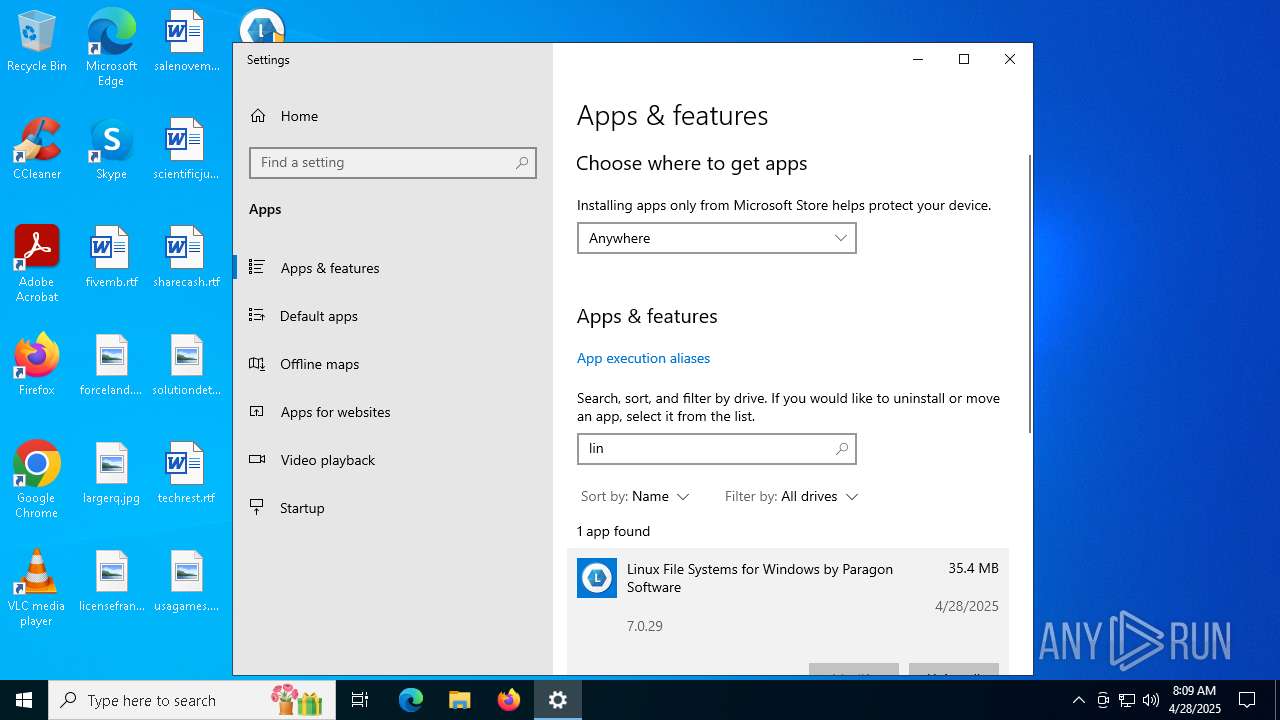Open Video playback settings
Image resolution: width=1280 pixels, height=720 pixels.
pos(392,460)
